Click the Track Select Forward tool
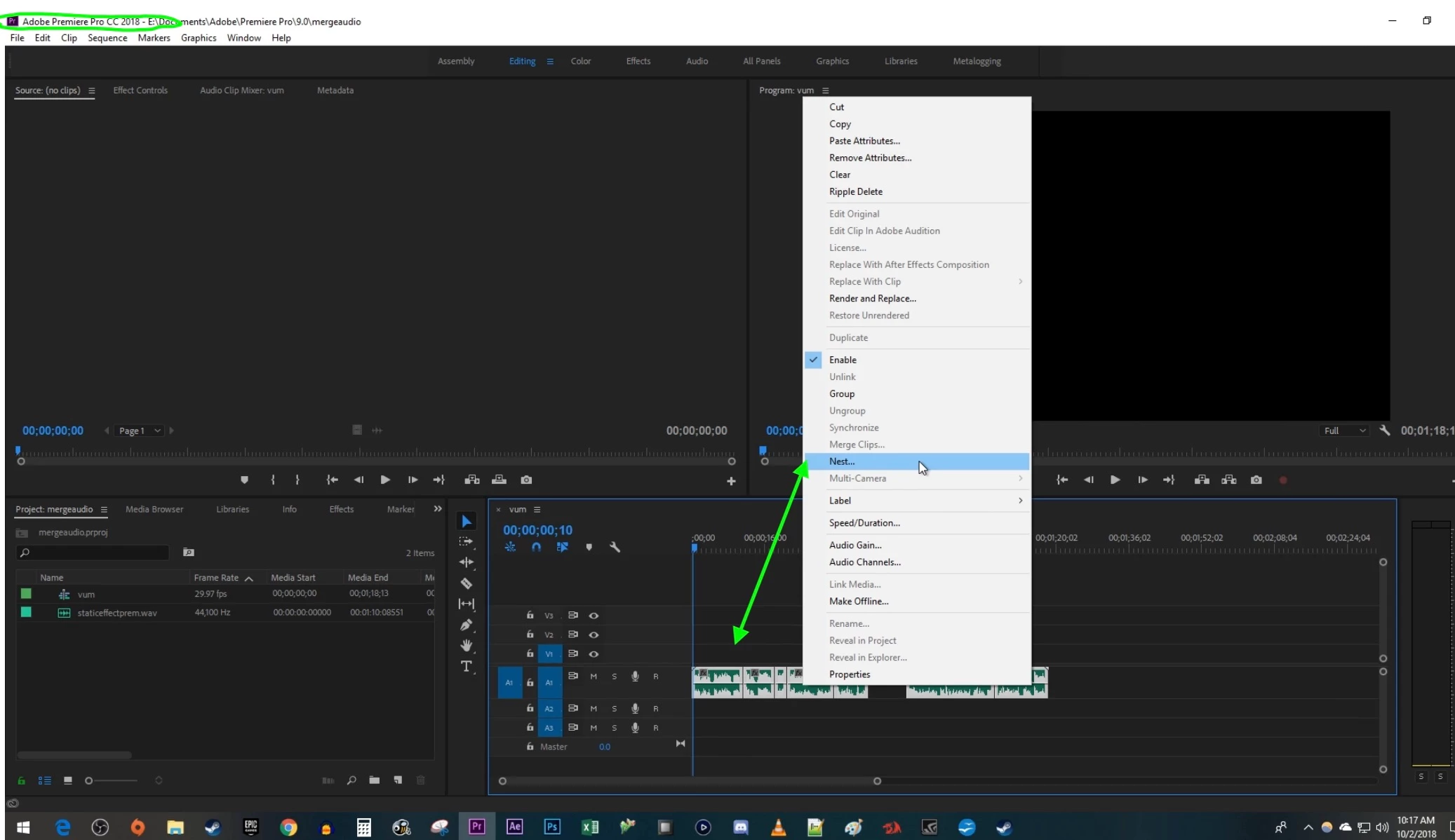The image size is (1455, 840). (466, 541)
